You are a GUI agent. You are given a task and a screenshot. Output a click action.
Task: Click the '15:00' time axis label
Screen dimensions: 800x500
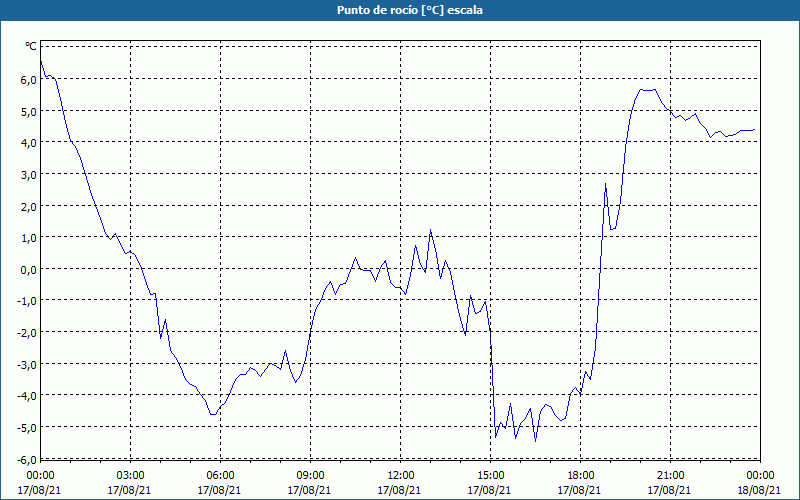coord(490,476)
